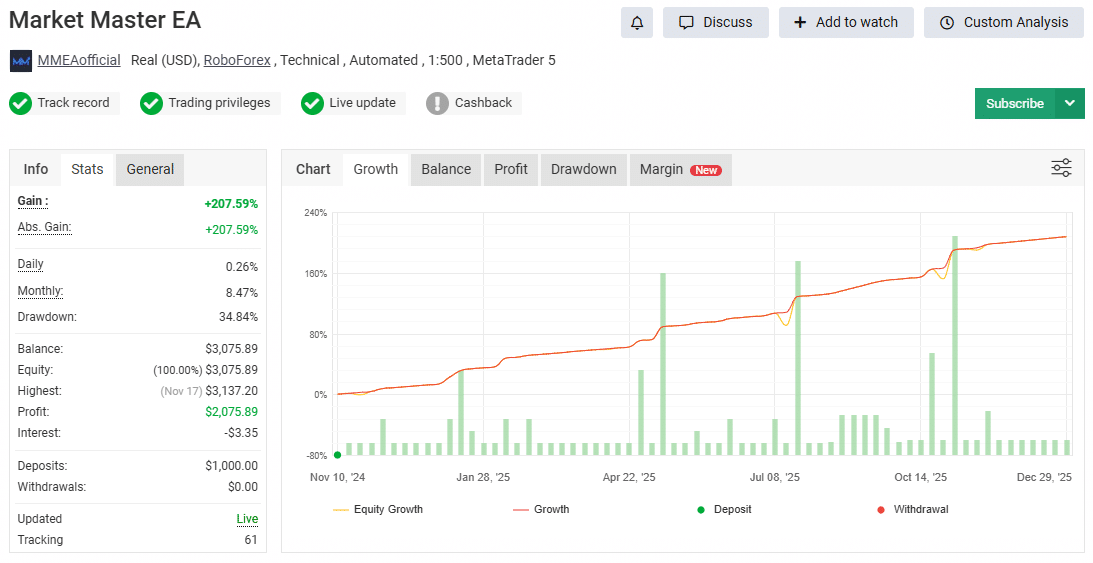Click the Monthly label
This screenshot has width=1093, height=563.
click(x=40, y=291)
